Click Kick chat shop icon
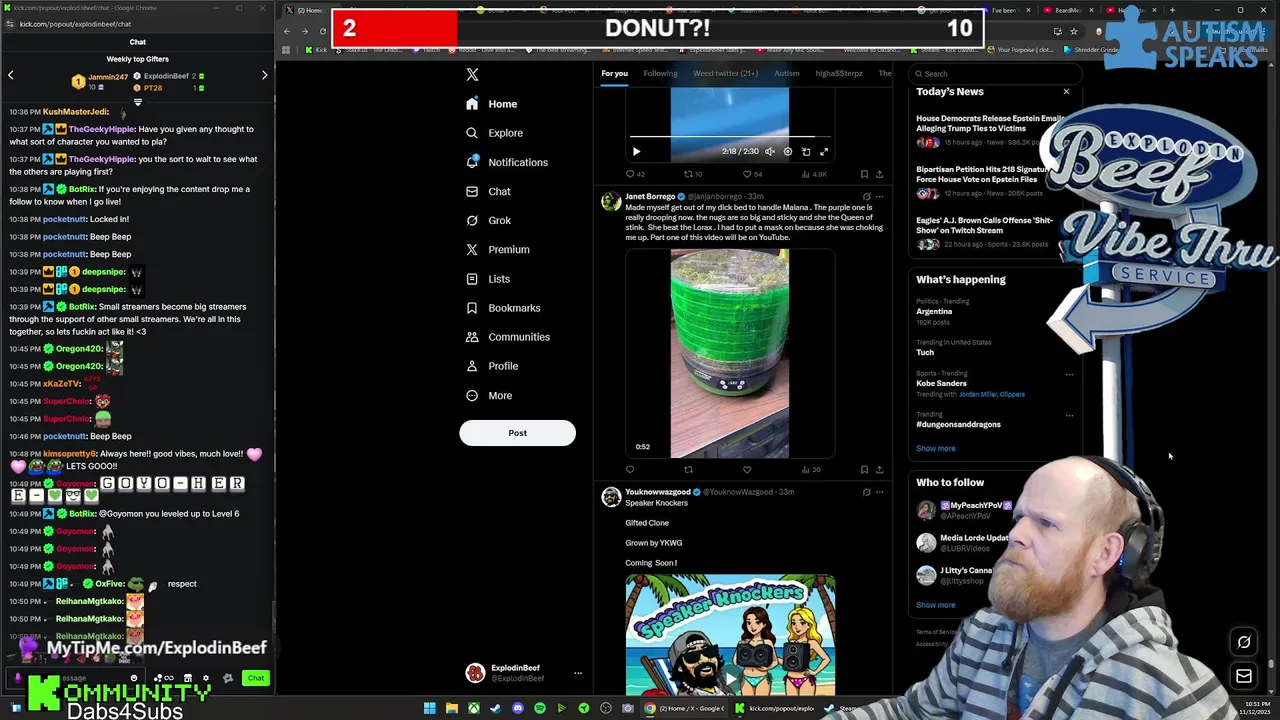This screenshot has width=1280, height=720. tap(187, 678)
